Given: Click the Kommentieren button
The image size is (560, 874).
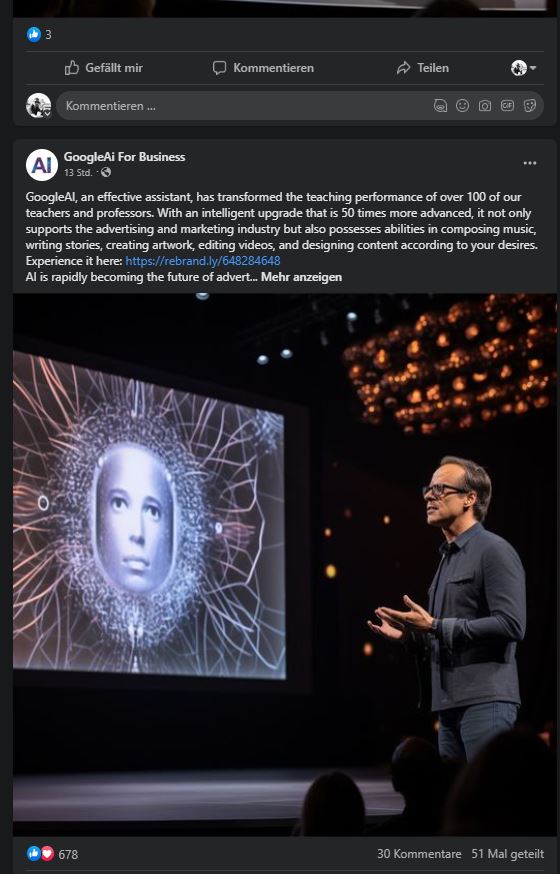Looking at the screenshot, I should (x=263, y=68).
